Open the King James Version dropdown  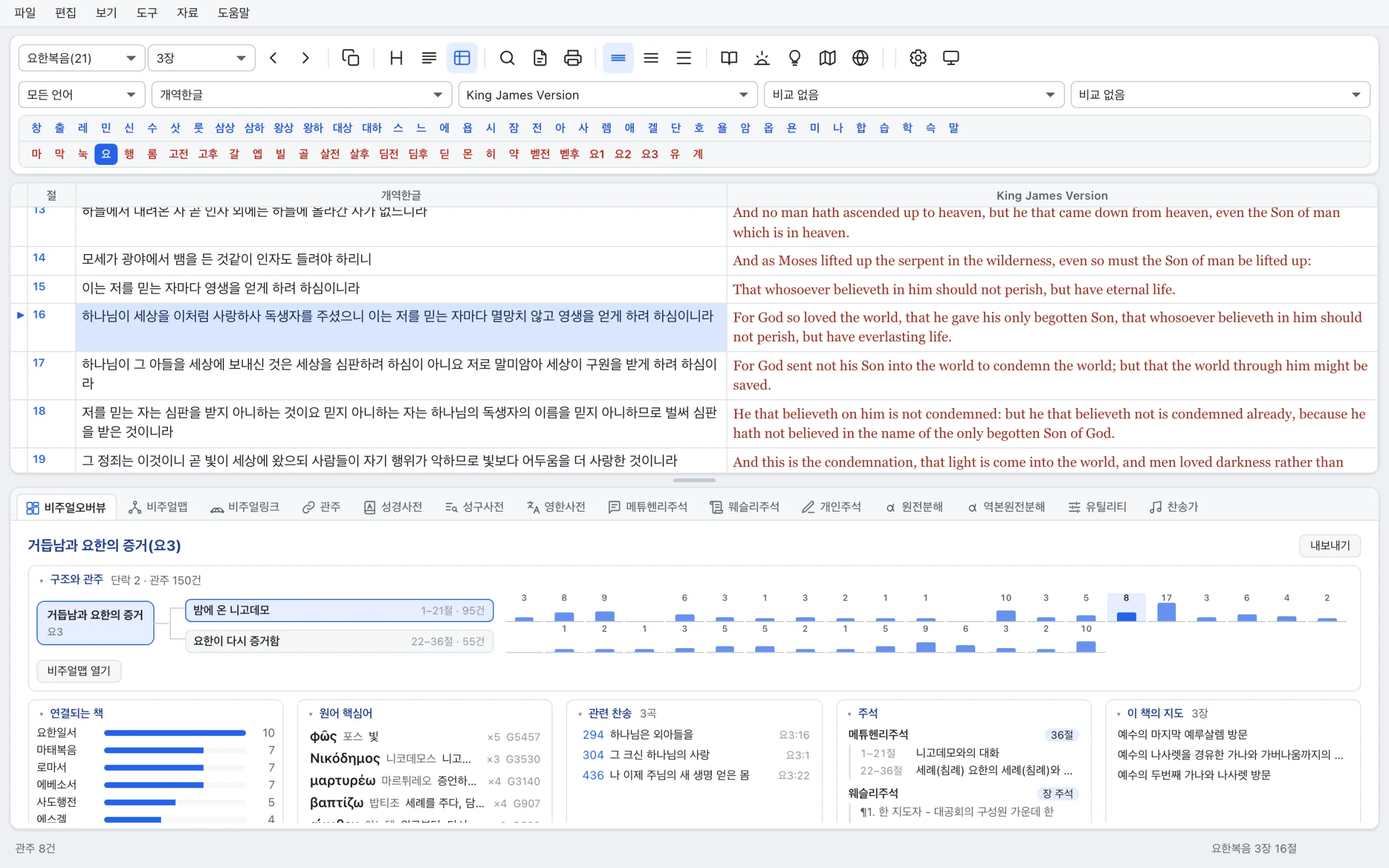tap(608, 94)
